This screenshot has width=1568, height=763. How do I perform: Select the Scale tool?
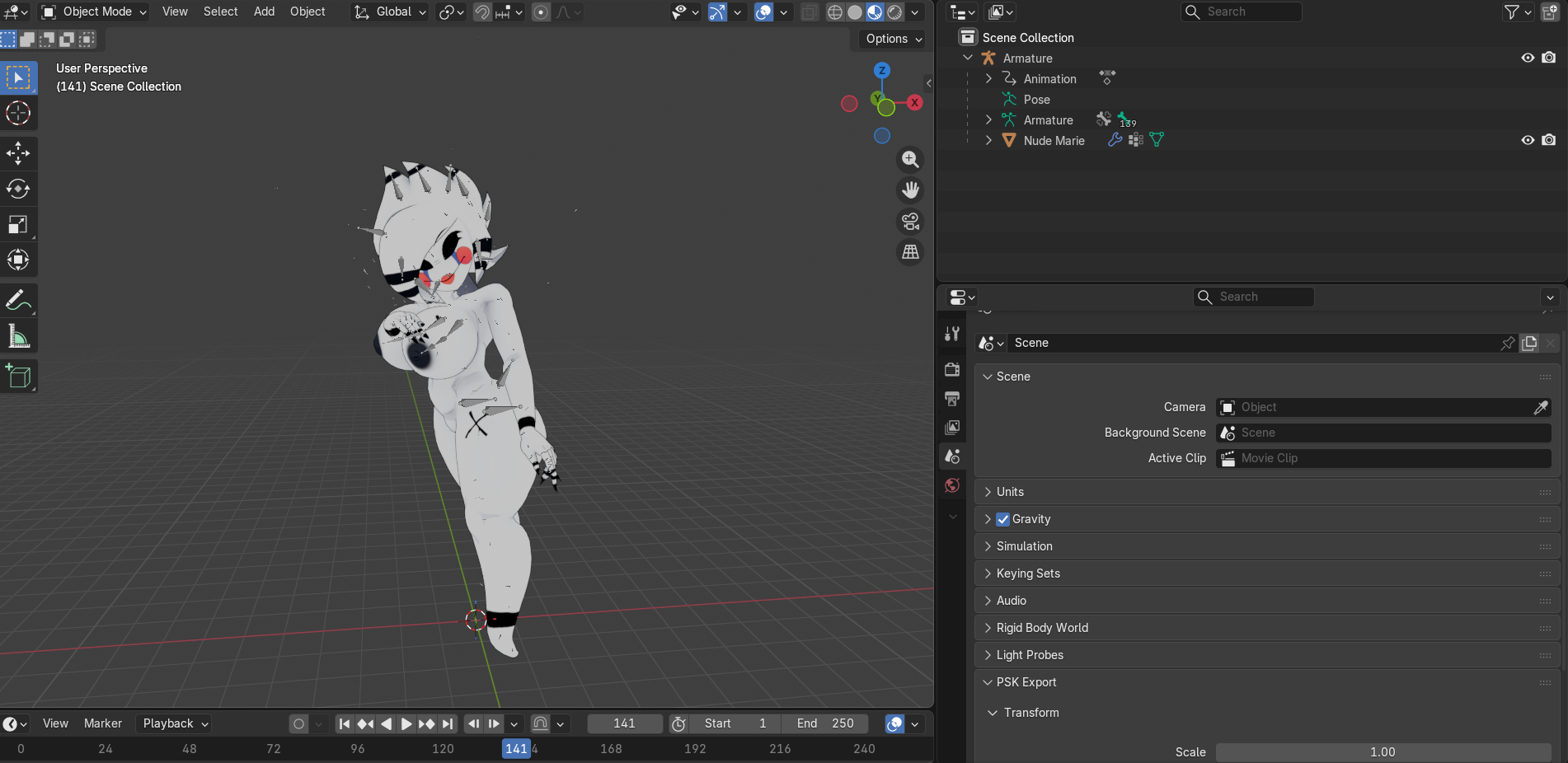[x=18, y=224]
